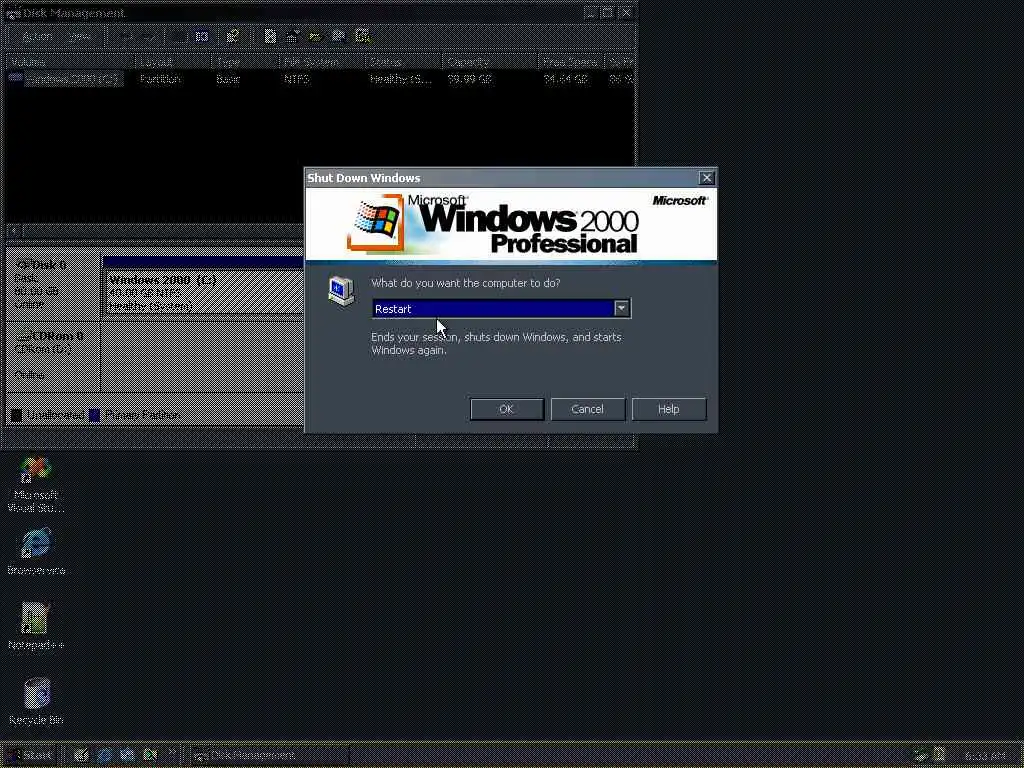Sort by the Free Space column header
Screen dimensions: 1024x768
tap(571, 62)
